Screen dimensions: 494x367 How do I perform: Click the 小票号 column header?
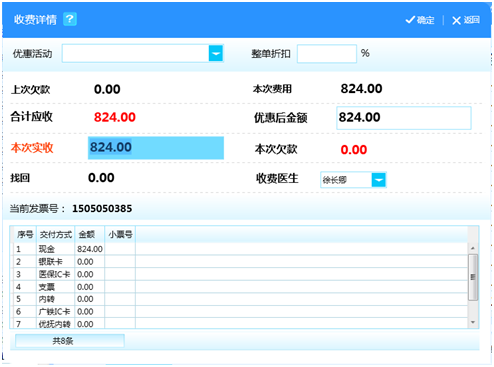click(120, 235)
